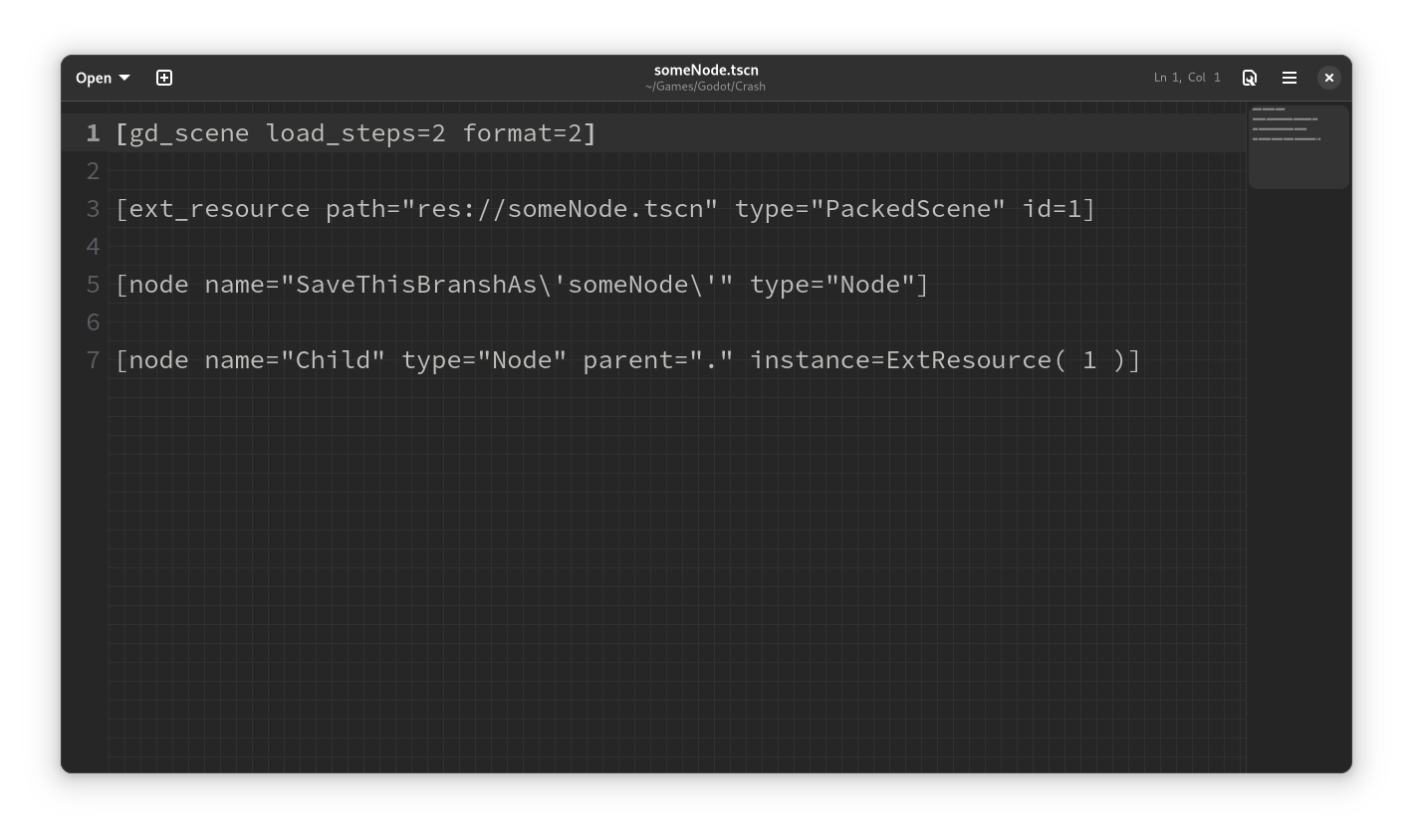Click the Open button

pyautogui.click(x=100, y=78)
